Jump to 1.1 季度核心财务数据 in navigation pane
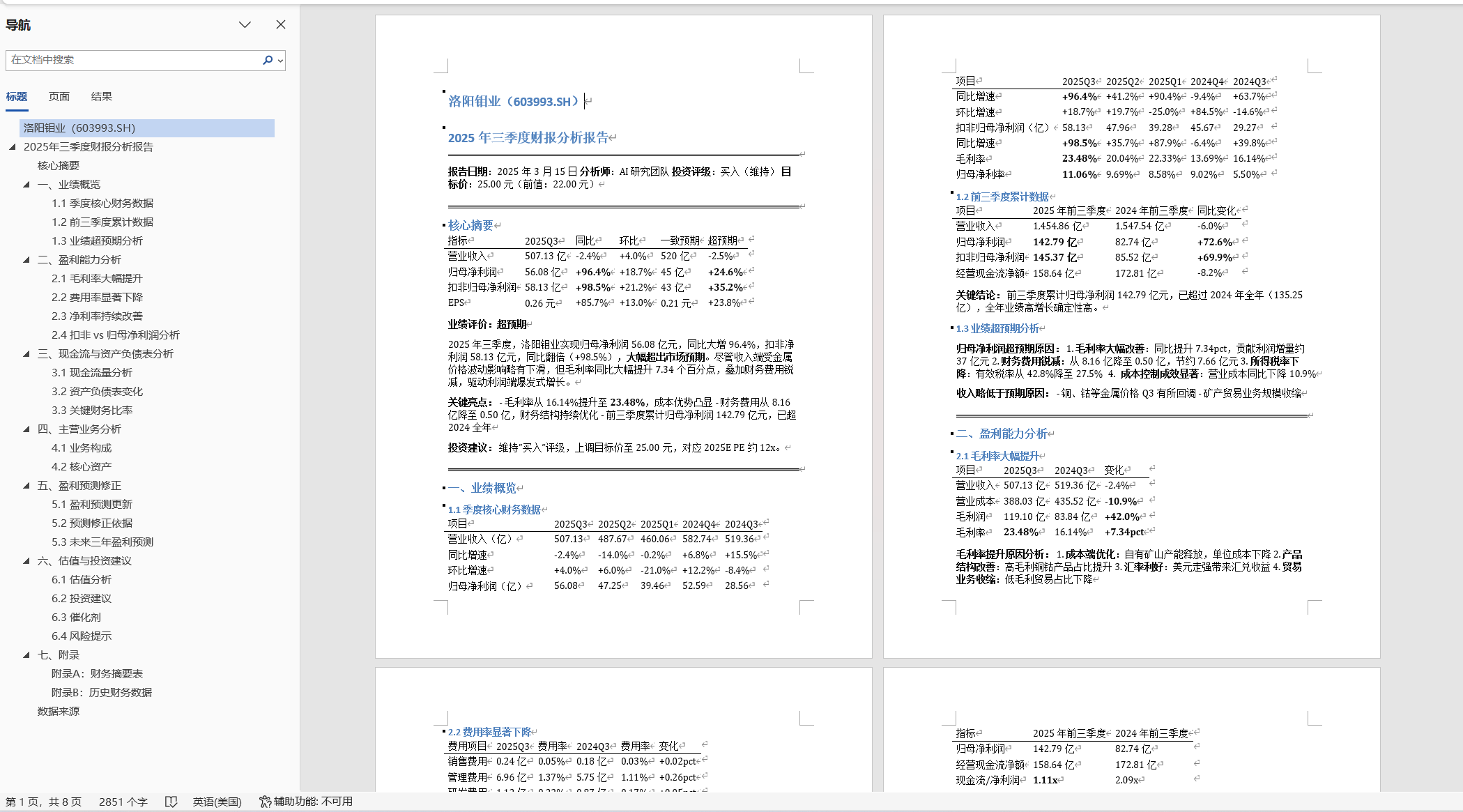Image resolution: width=1463 pixels, height=812 pixels. click(102, 203)
